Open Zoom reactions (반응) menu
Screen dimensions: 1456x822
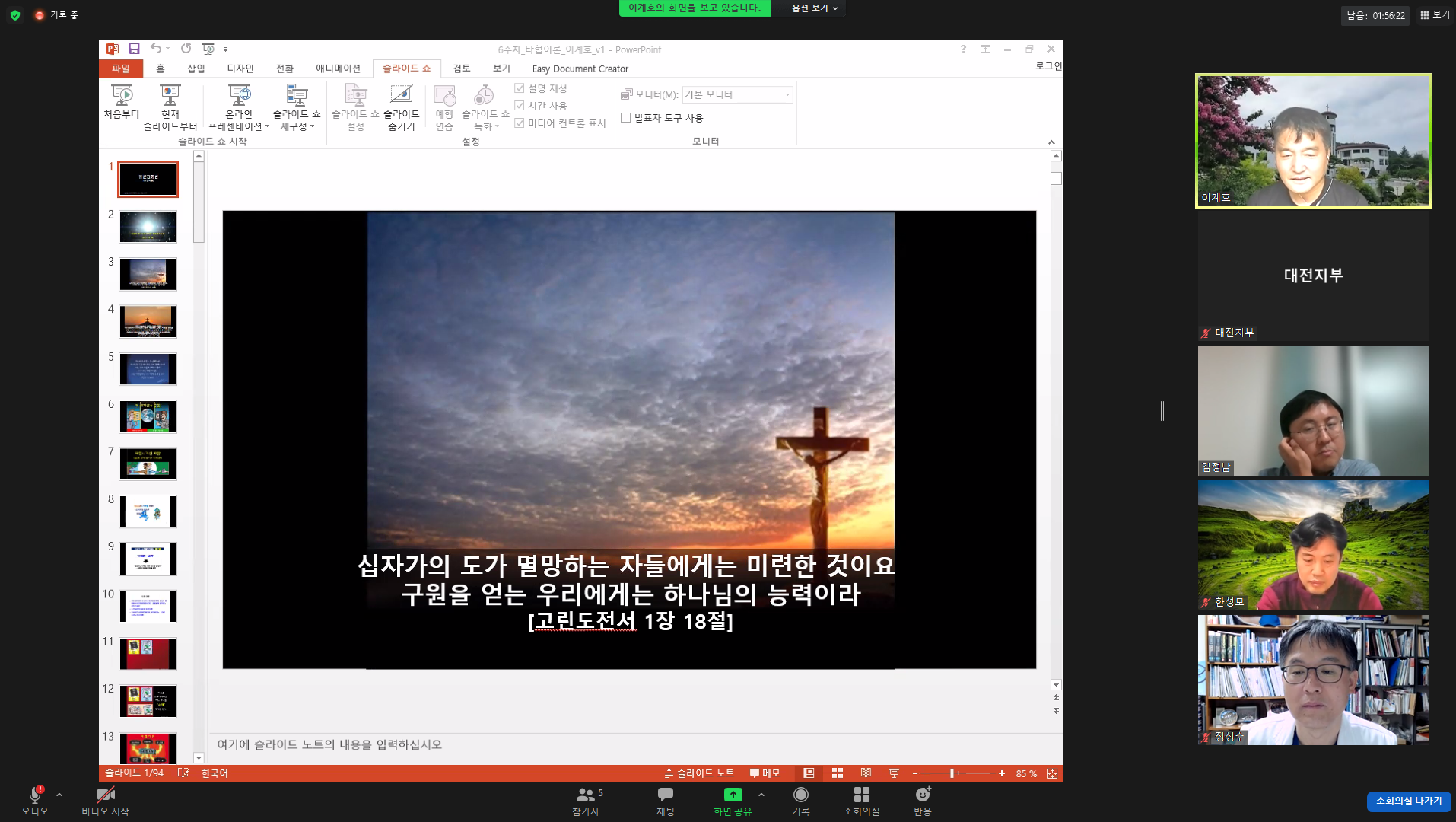coord(923,801)
